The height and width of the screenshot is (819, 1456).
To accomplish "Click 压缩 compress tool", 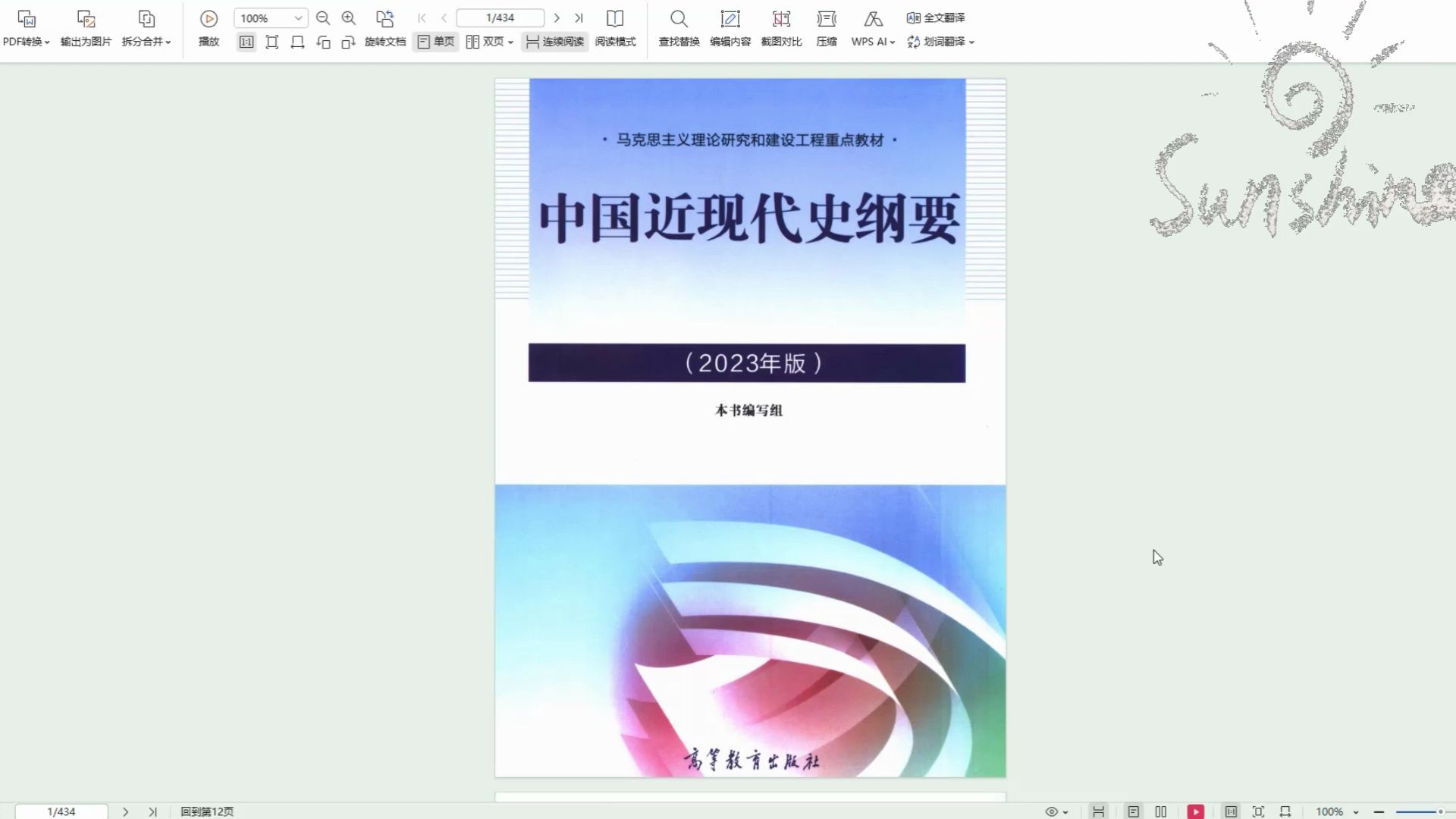I will [827, 29].
